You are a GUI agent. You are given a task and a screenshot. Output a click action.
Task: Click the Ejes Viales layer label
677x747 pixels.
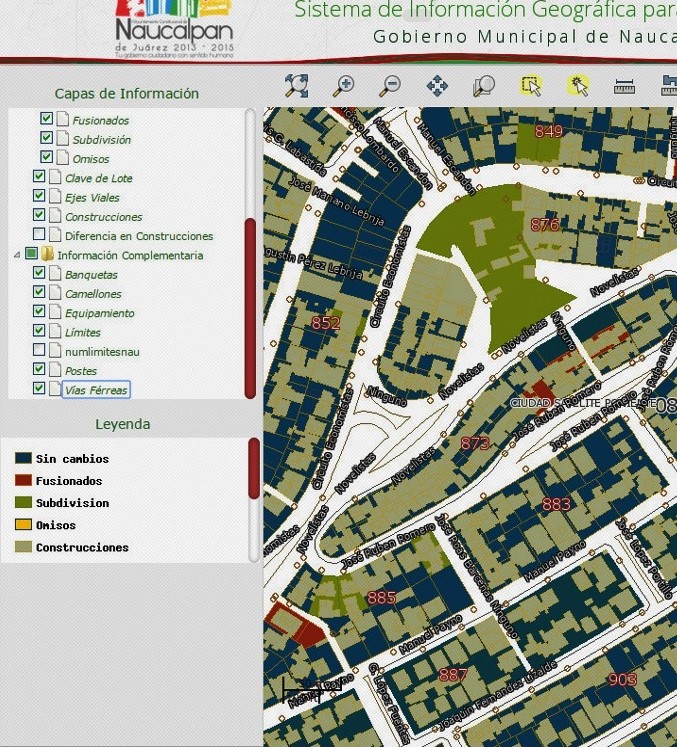[92, 198]
